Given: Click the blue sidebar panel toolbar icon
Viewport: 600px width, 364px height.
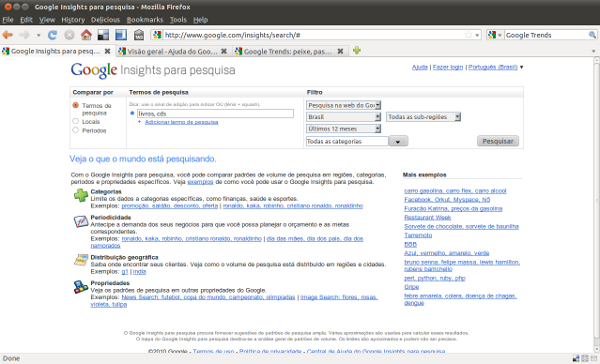Looking at the screenshot, I should (121, 35).
